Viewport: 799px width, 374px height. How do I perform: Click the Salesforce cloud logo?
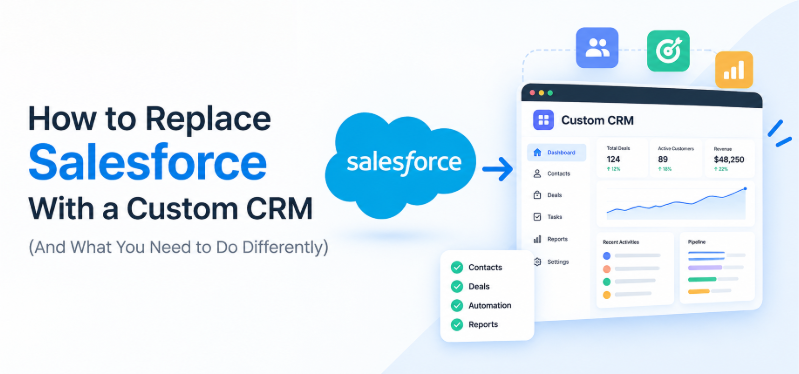[401, 165]
